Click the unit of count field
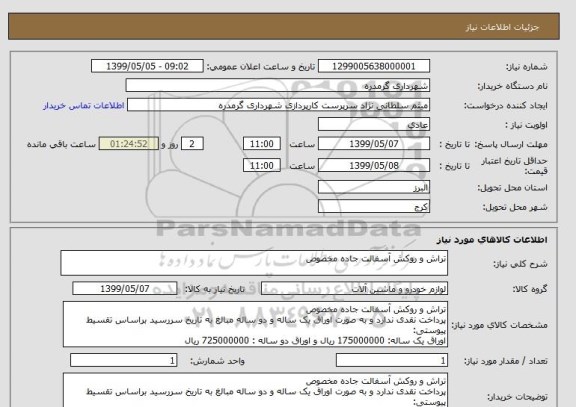This screenshot has height=407, width=576. (123, 361)
